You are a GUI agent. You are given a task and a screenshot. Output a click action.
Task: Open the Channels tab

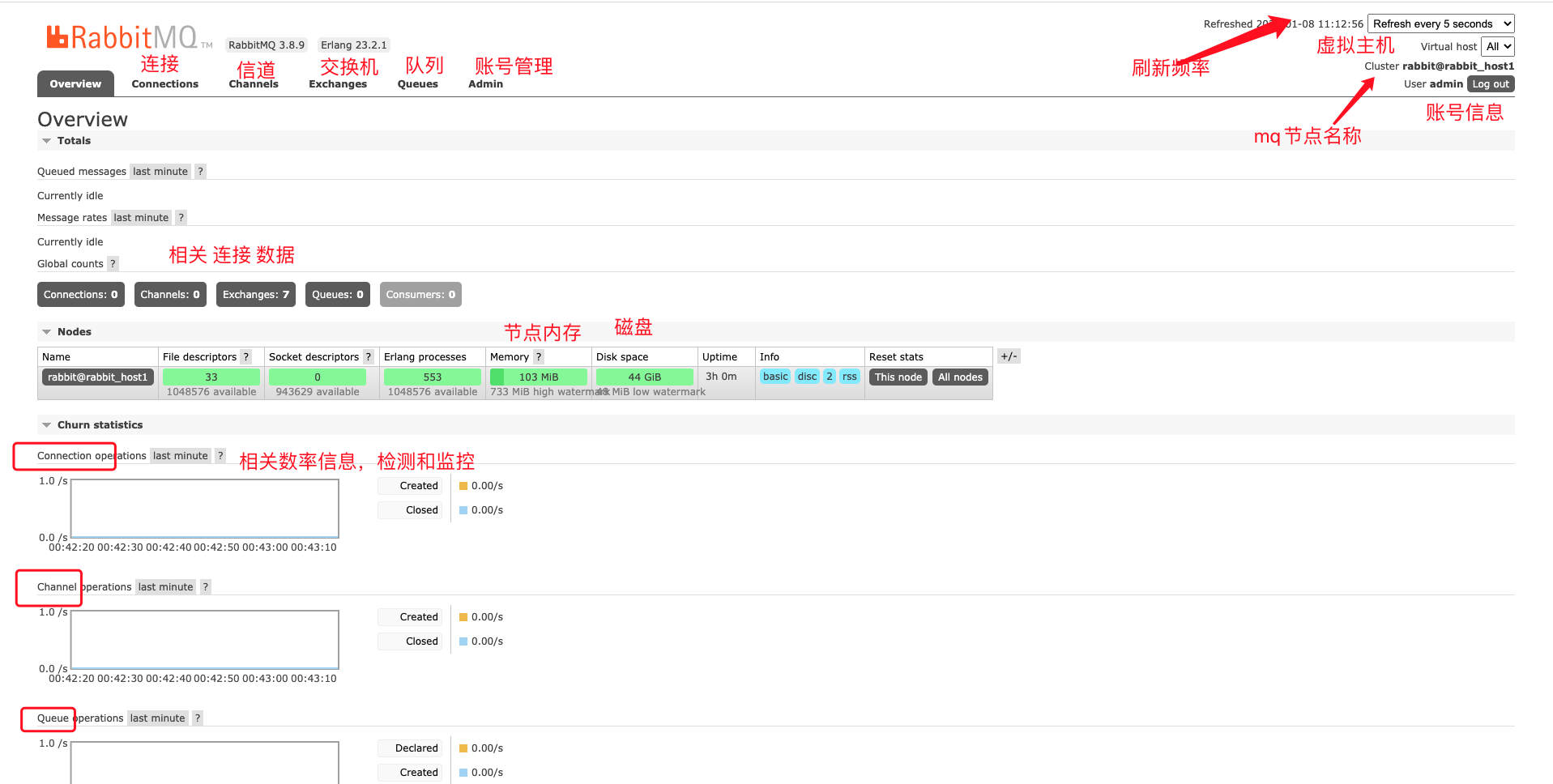(x=254, y=83)
